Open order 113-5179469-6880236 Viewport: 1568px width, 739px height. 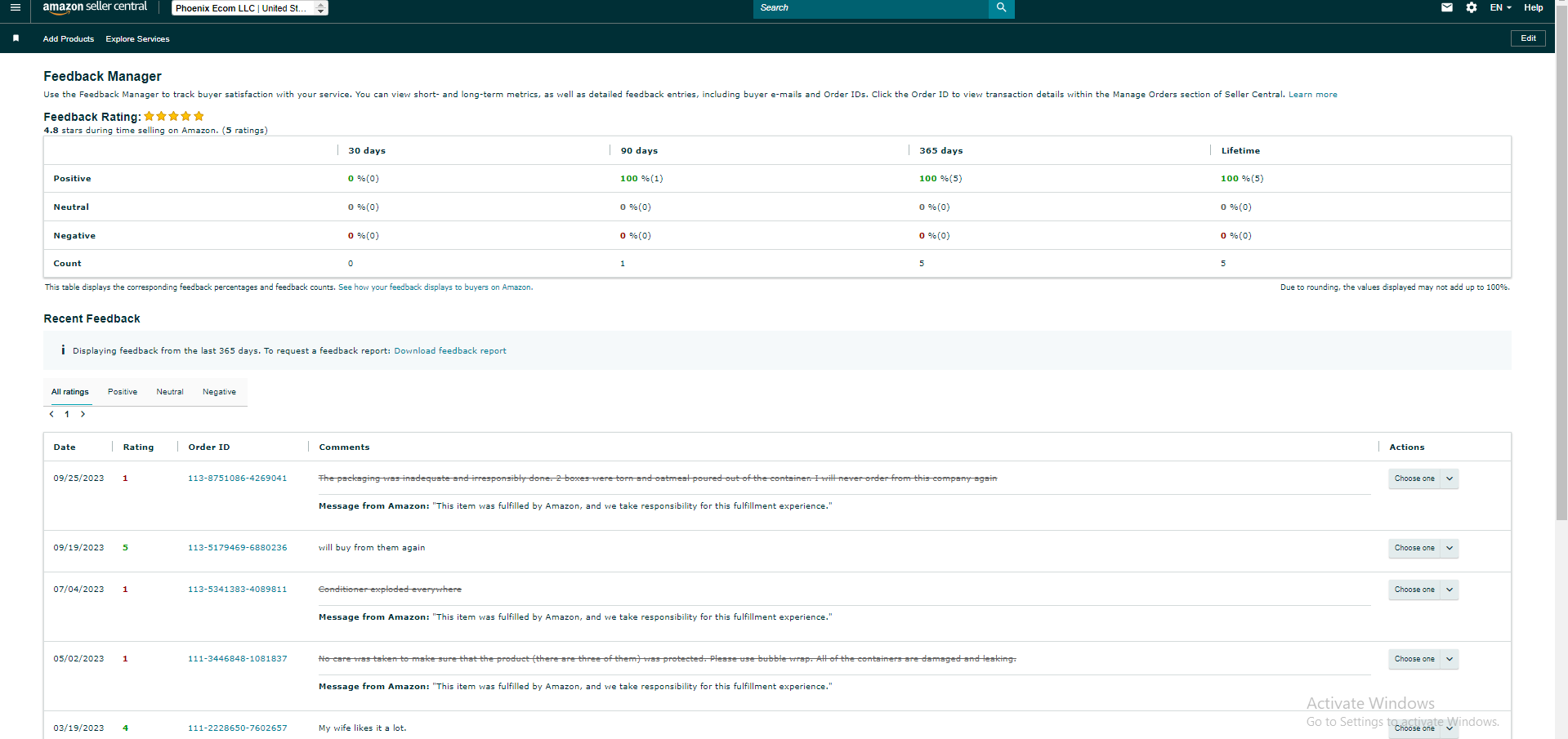238,548
